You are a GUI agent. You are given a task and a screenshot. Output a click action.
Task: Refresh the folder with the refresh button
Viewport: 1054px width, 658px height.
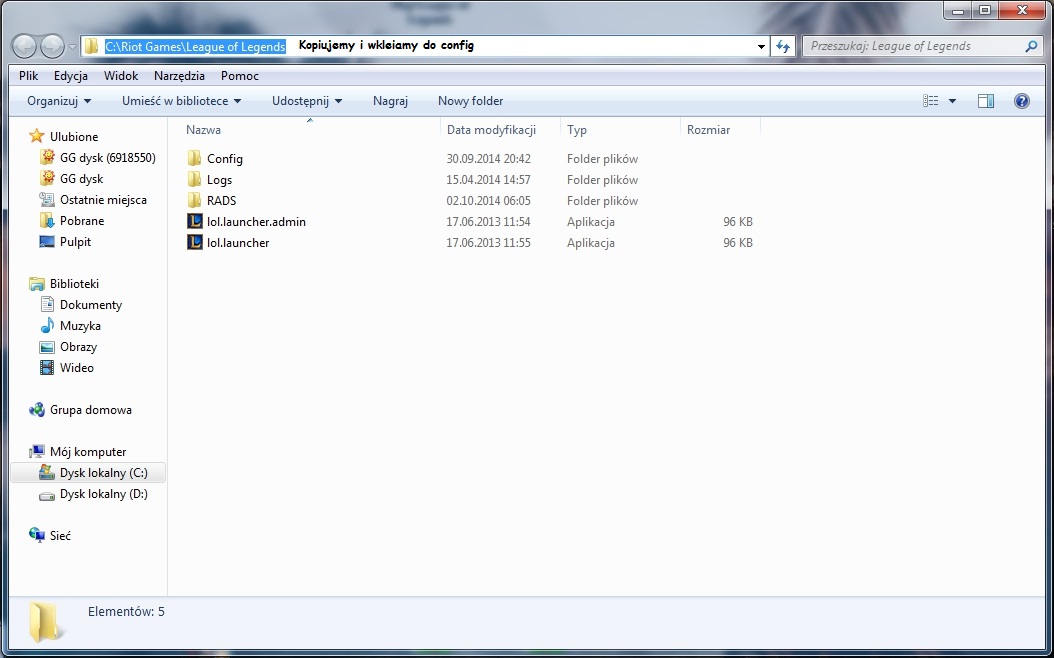pos(782,46)
